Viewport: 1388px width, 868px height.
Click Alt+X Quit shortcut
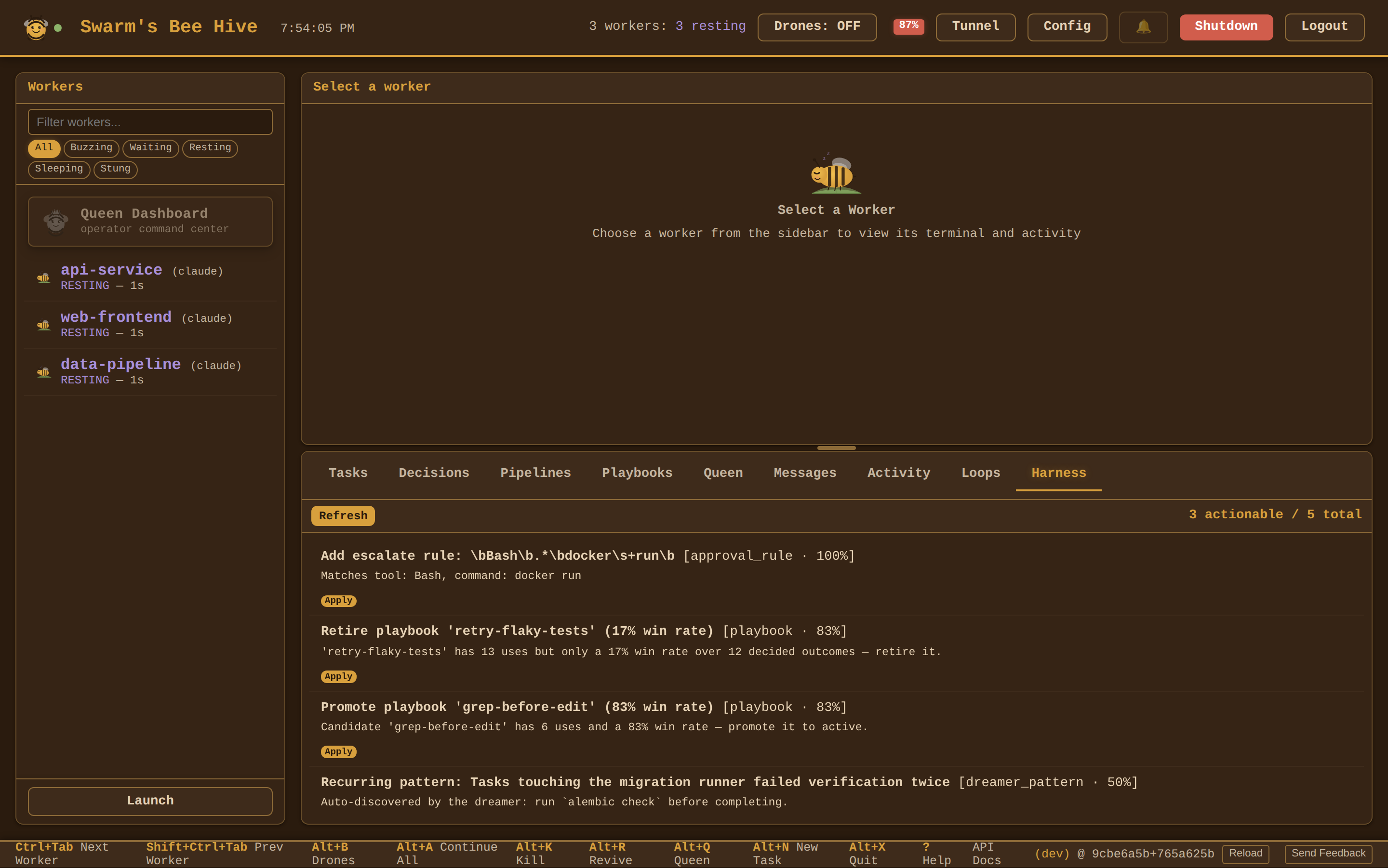[867, 854]
